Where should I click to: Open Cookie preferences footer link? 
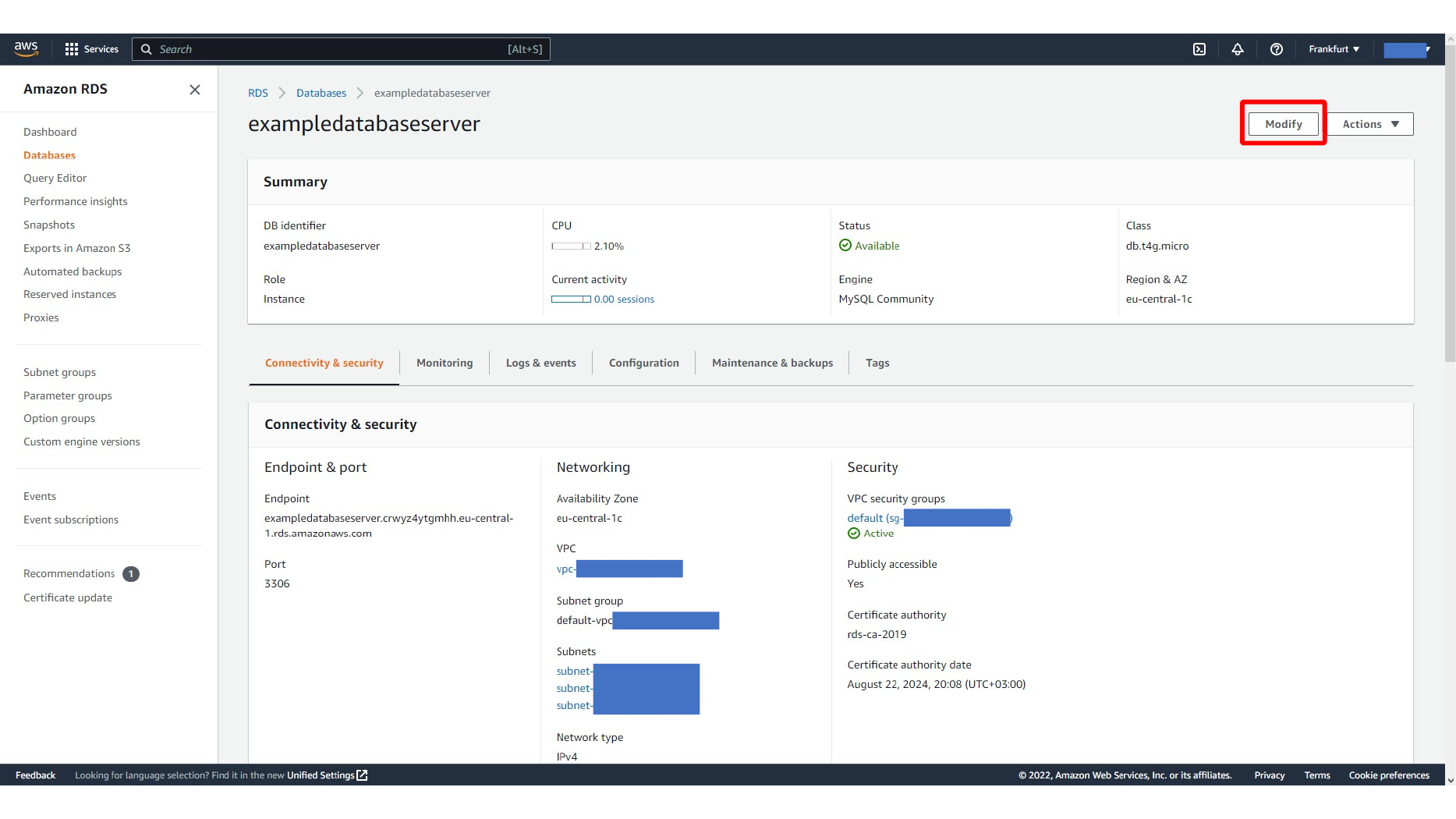1389,775
